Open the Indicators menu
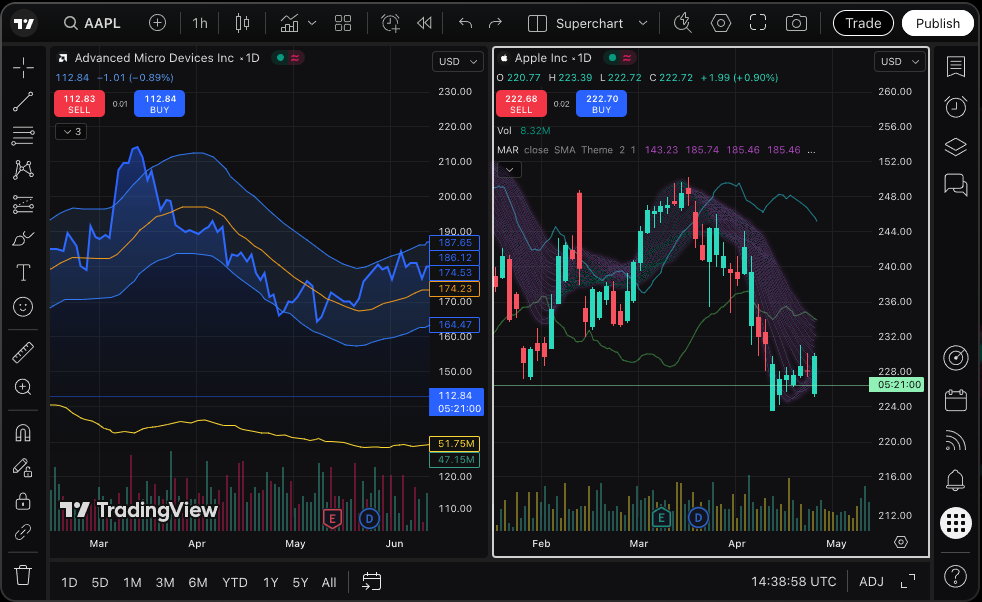This screenshot has height=602, width=982. 289,23
